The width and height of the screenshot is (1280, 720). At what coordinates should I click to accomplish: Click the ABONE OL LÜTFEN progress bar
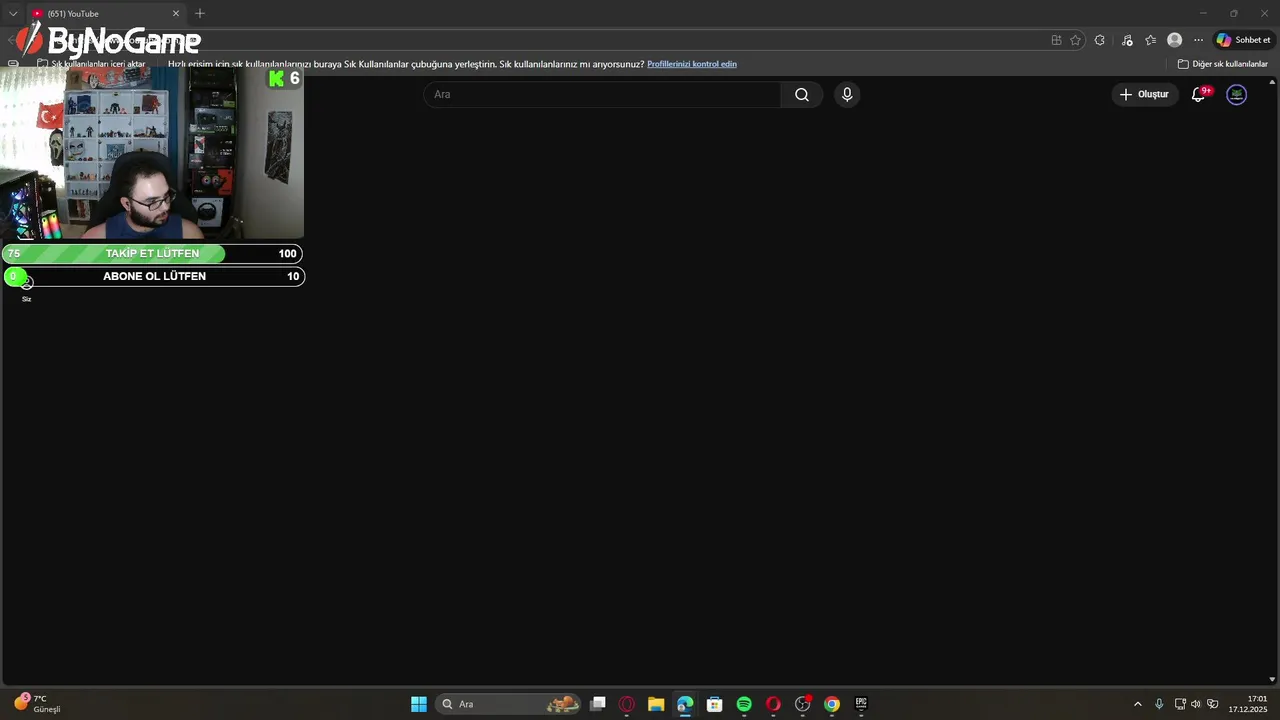[154, 277]
